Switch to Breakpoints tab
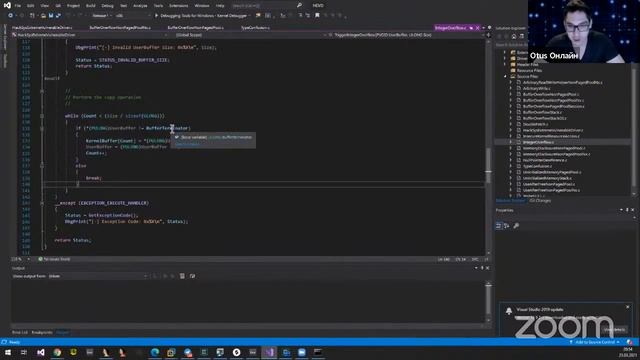640x360 pixels. coord(42,332)
